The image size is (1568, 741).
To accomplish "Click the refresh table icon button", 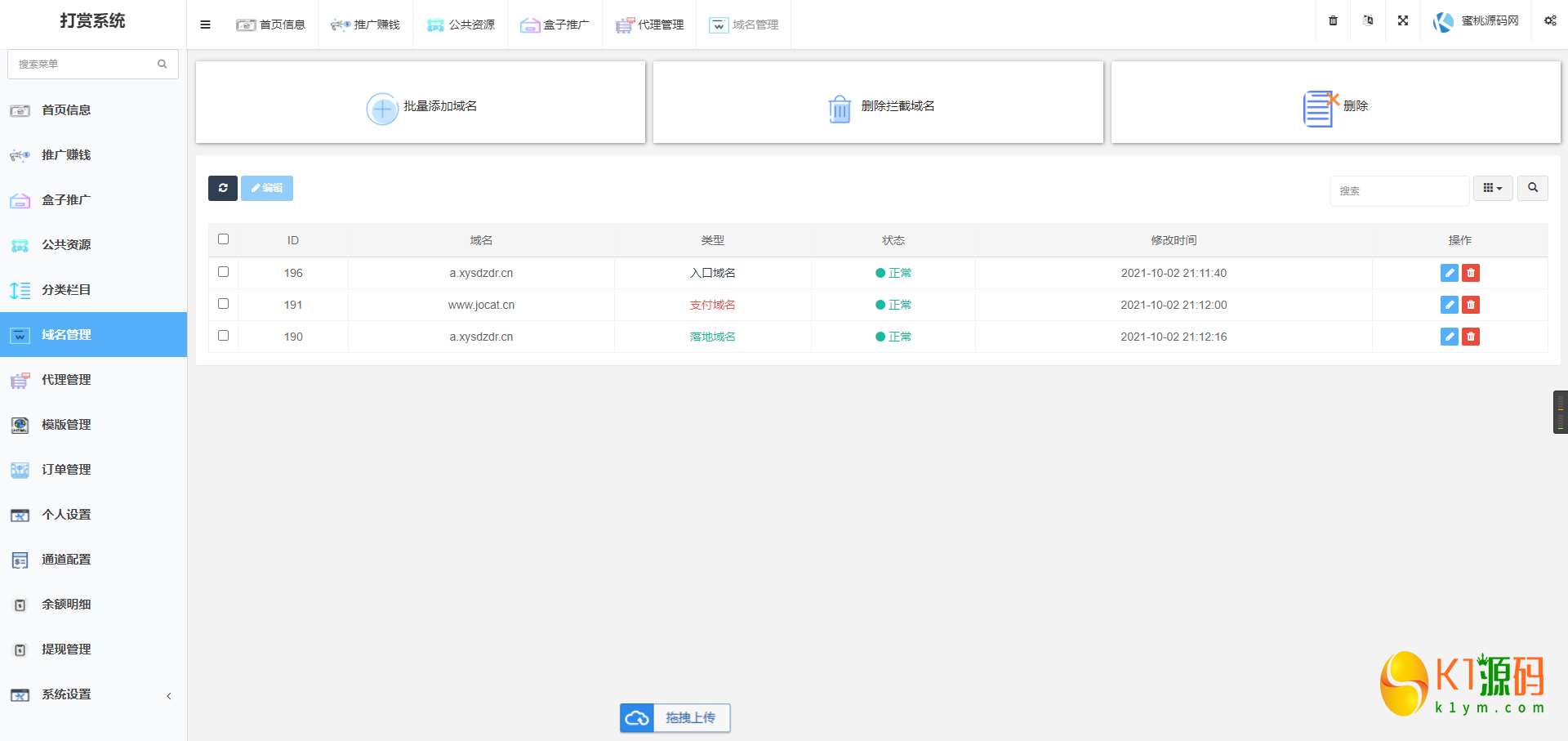I will [222, 188].
